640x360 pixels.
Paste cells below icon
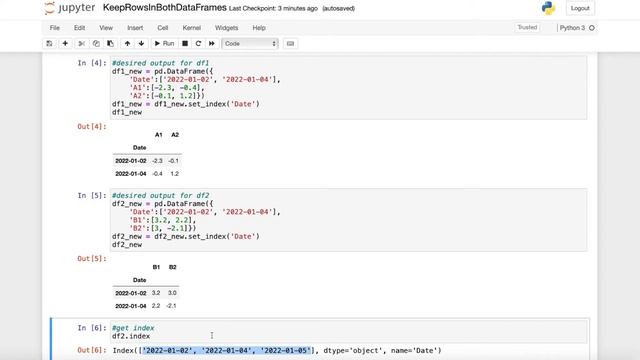[110, 43]
